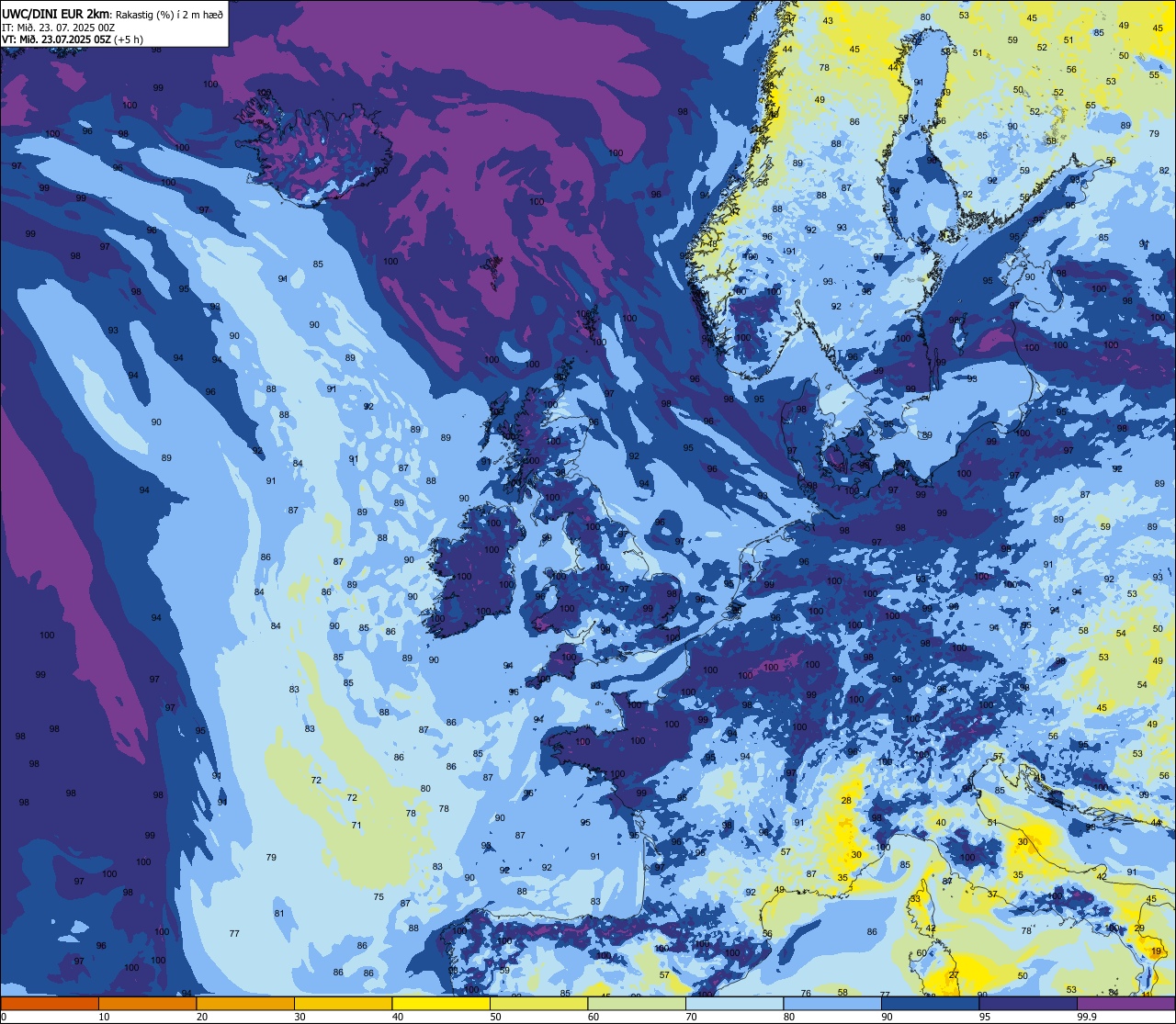
Task: Select the 50–60 pale yellow legend swatch
Action: 538,1004
